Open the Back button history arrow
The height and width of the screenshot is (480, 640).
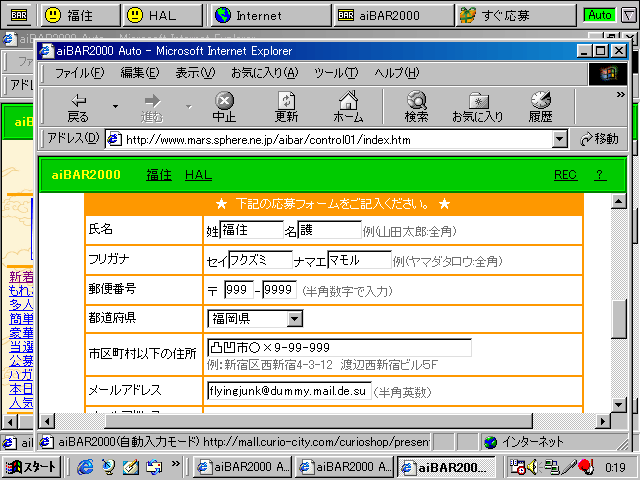116,107
